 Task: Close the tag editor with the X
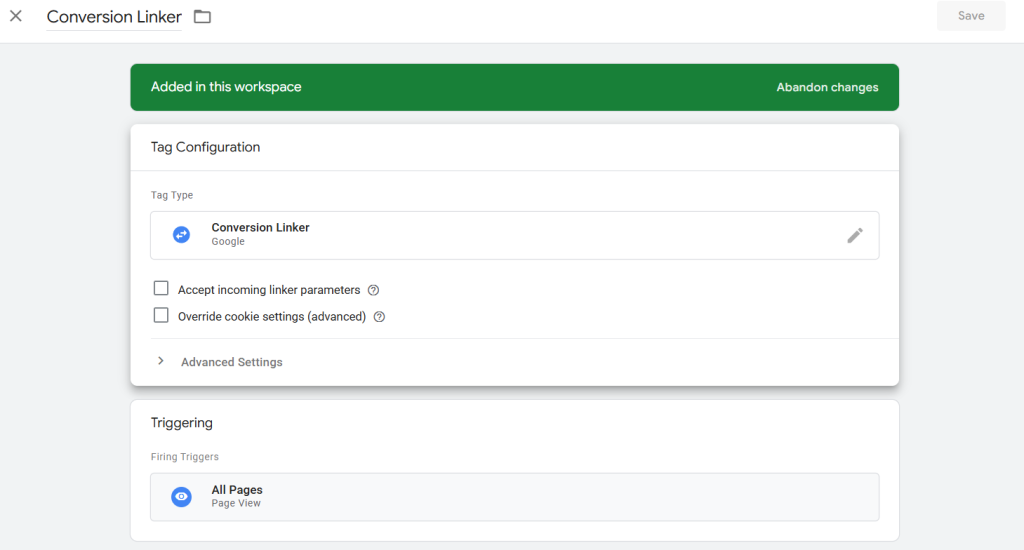tap(16, 16)
